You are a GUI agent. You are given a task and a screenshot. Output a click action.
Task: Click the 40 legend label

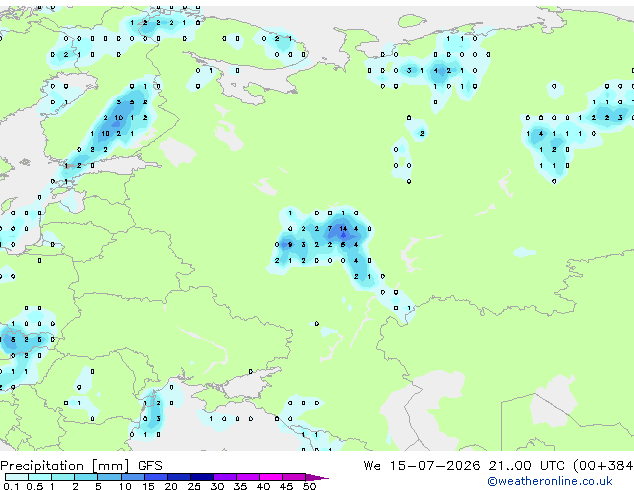(x=263, y=486)
